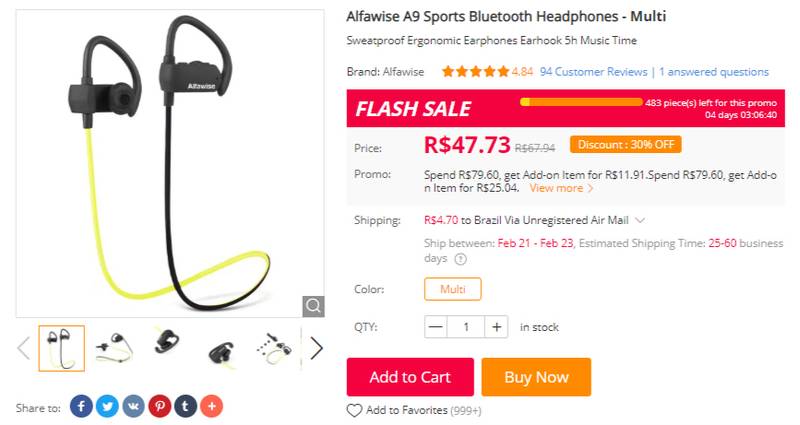Share to Pinterest icon

pos(160,406)
